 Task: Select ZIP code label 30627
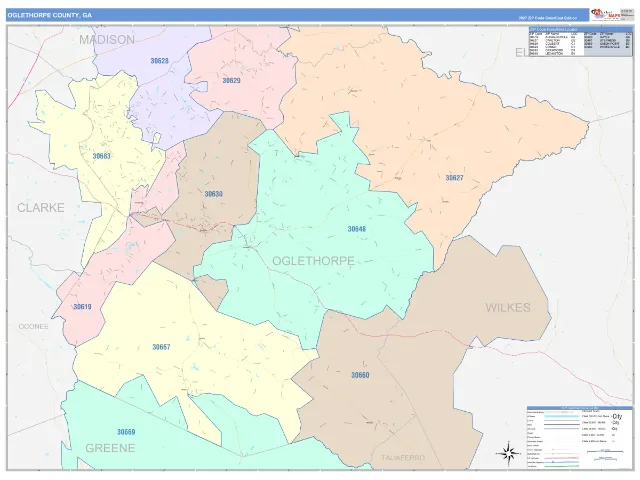(454, 178)
